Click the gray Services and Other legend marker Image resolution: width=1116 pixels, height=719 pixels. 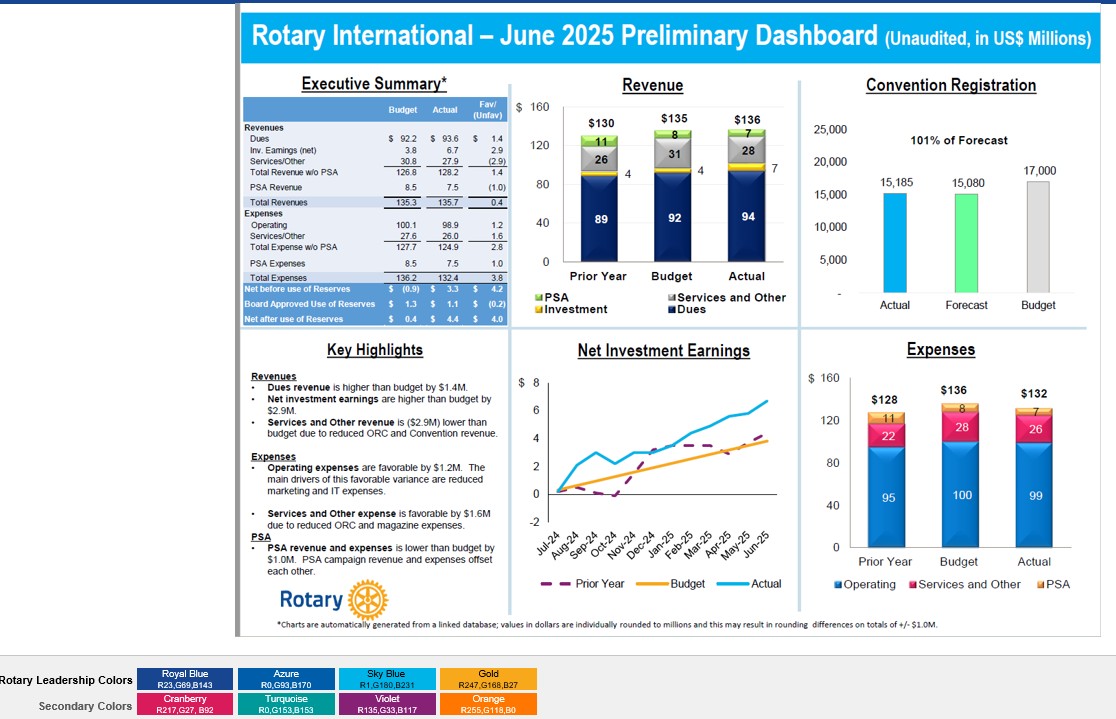(x=672, y=298)
